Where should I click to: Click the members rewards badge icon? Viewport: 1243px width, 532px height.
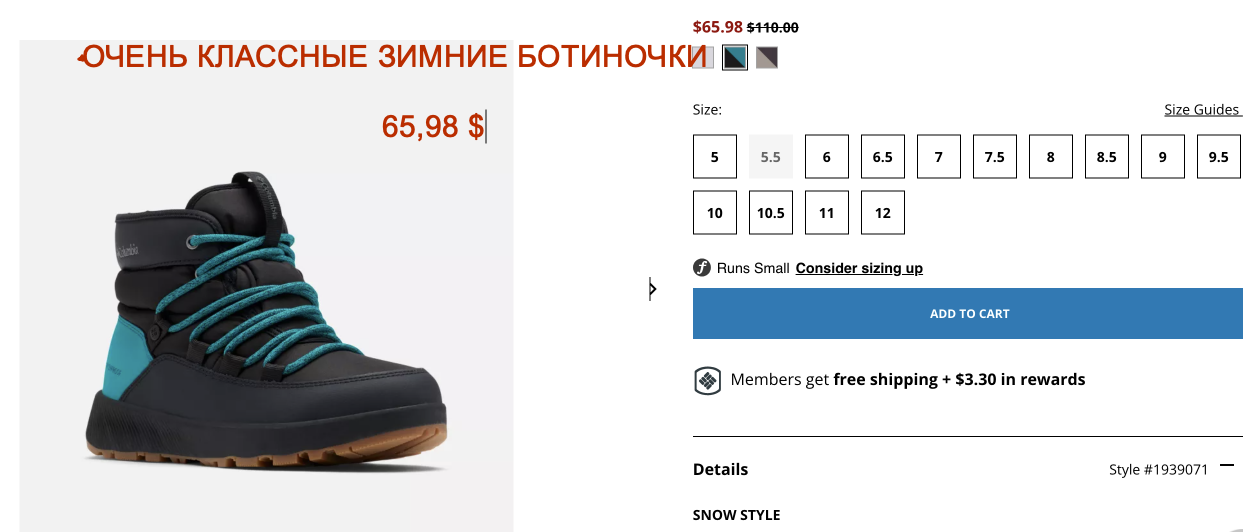pos(707,381)
